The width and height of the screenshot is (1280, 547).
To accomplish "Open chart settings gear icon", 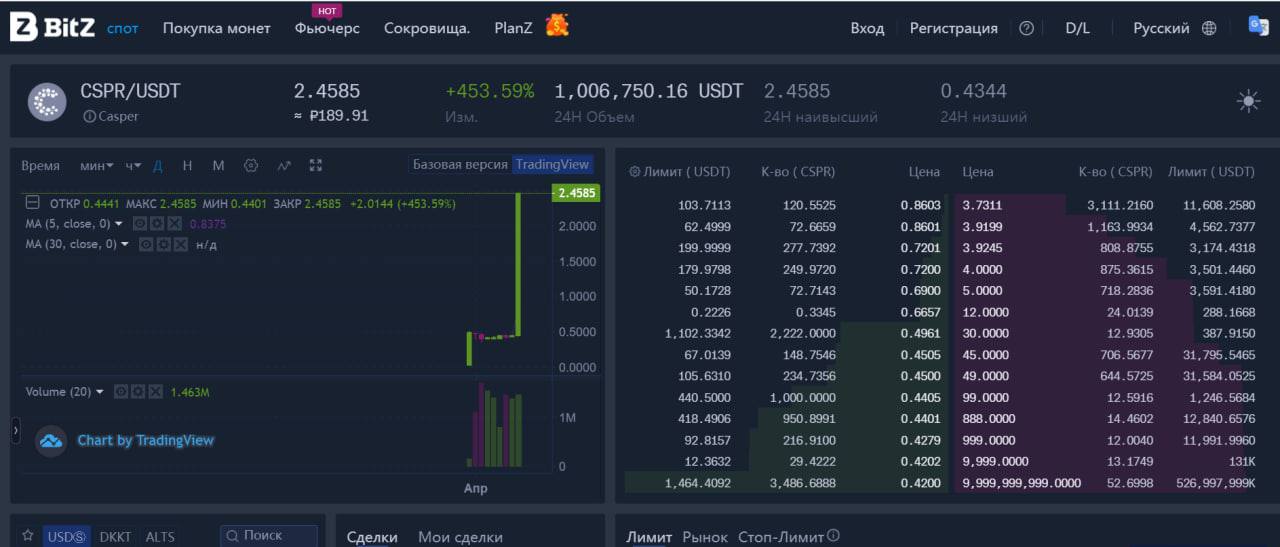I will click(251, 165).
